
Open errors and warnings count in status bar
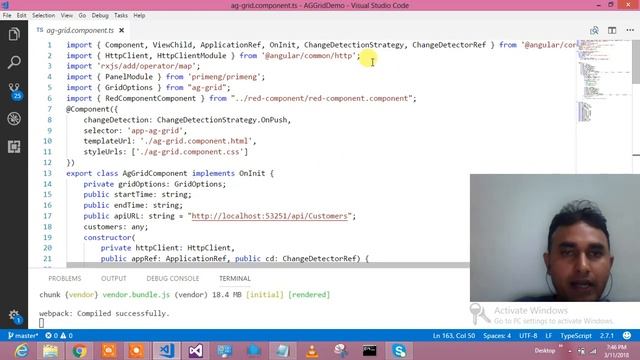59,336
